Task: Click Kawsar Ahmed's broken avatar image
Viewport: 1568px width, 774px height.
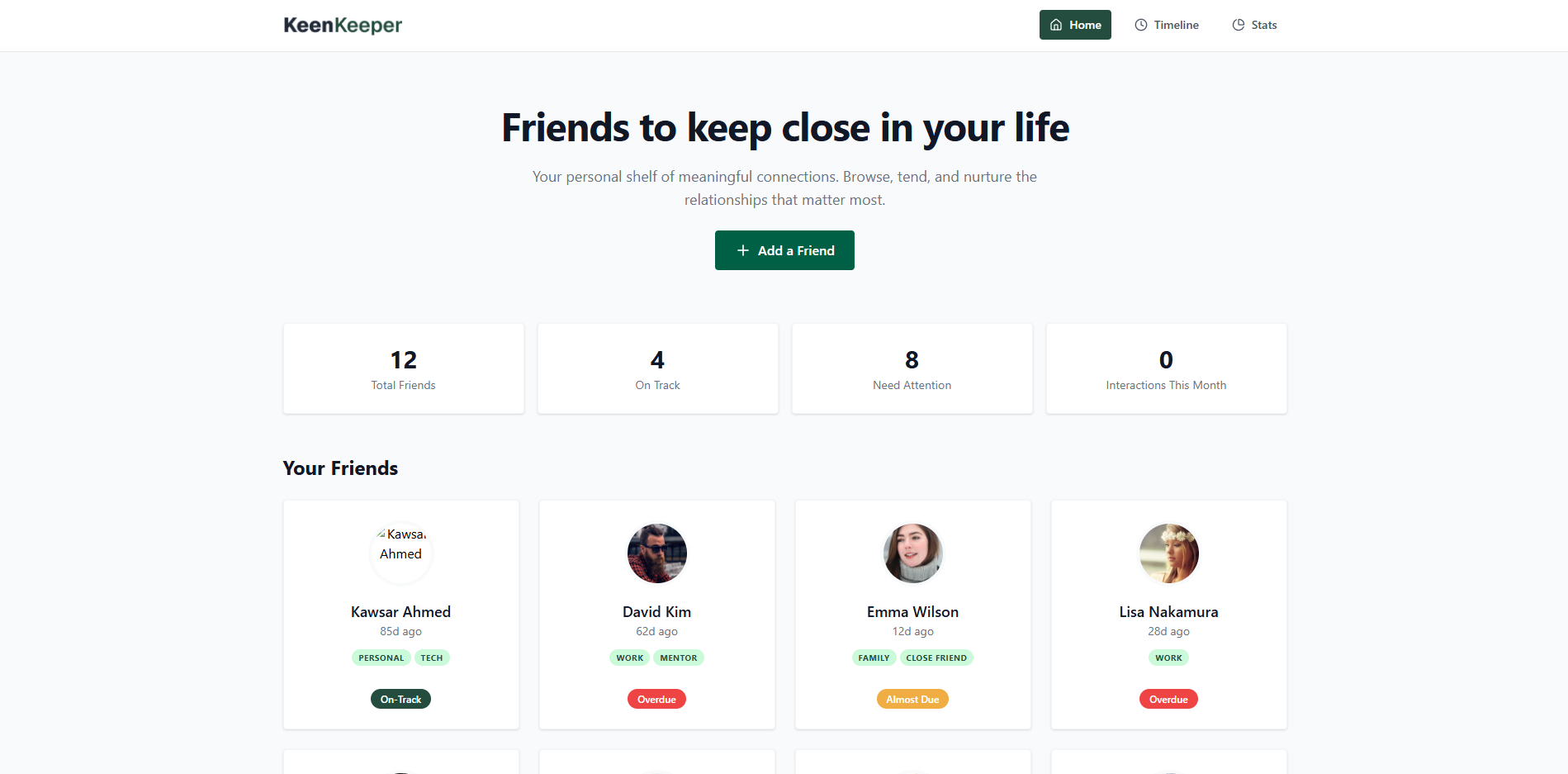Action: tap(401, 553)
